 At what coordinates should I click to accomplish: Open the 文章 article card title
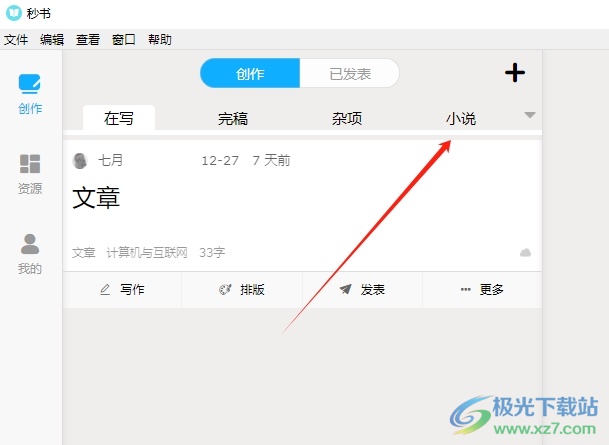click(97, 198)
